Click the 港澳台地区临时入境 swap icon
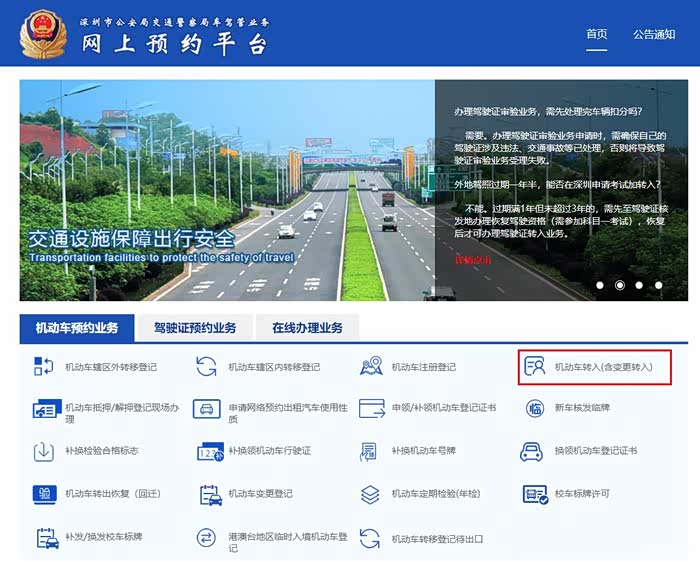 [206, 537]
